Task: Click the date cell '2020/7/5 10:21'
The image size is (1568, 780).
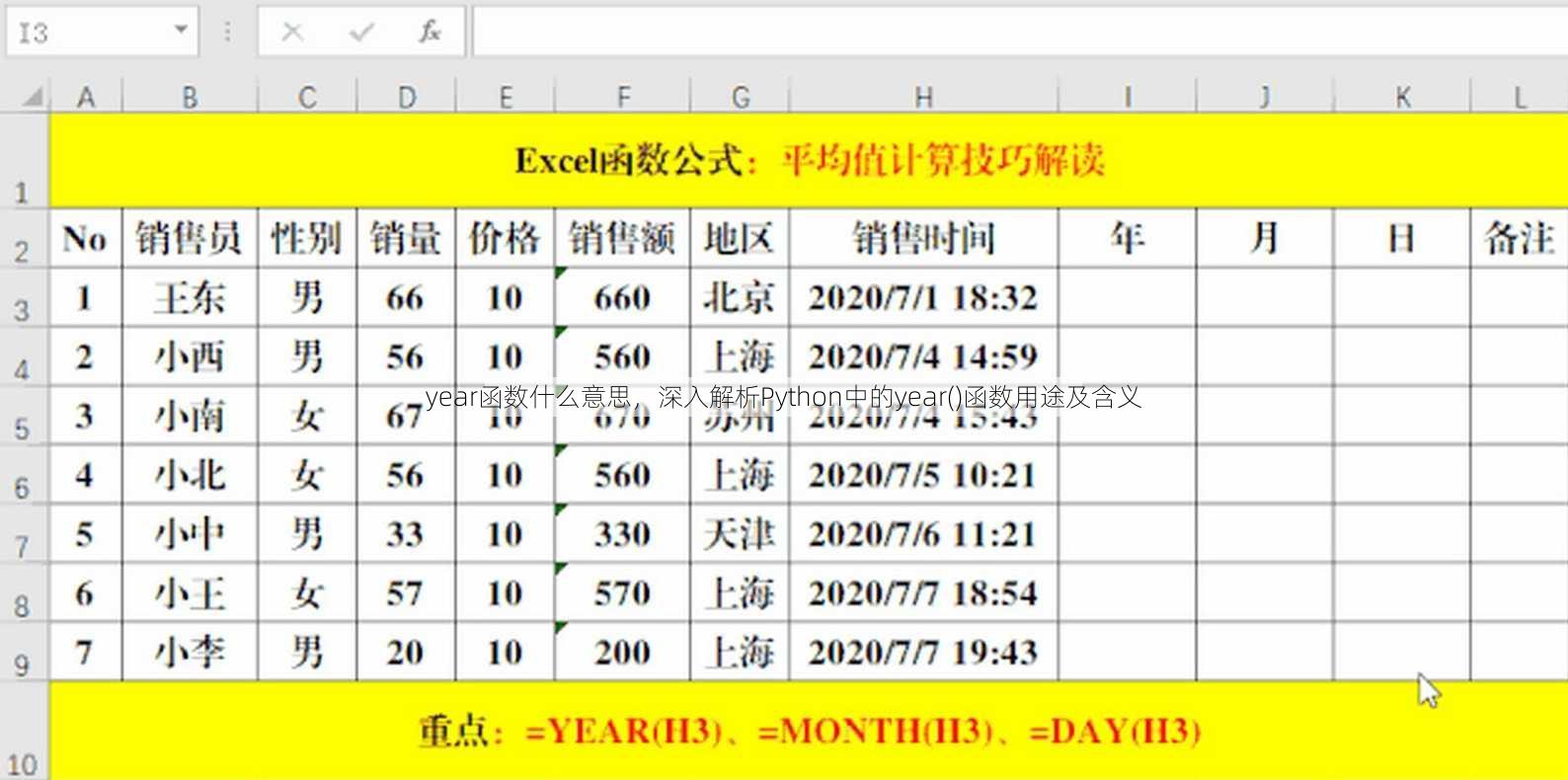Action: click(x=923, y=475)
